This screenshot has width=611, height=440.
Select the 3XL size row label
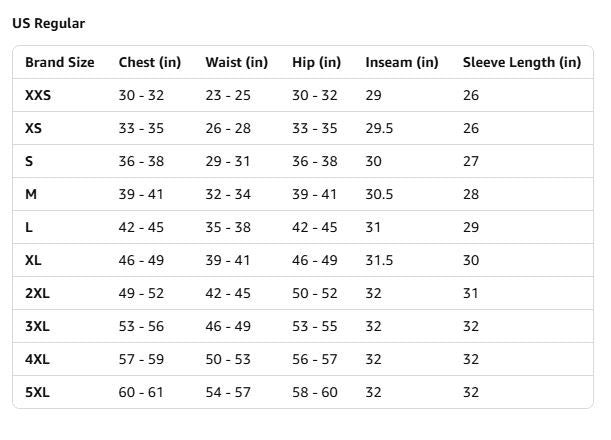pos(37,326)
